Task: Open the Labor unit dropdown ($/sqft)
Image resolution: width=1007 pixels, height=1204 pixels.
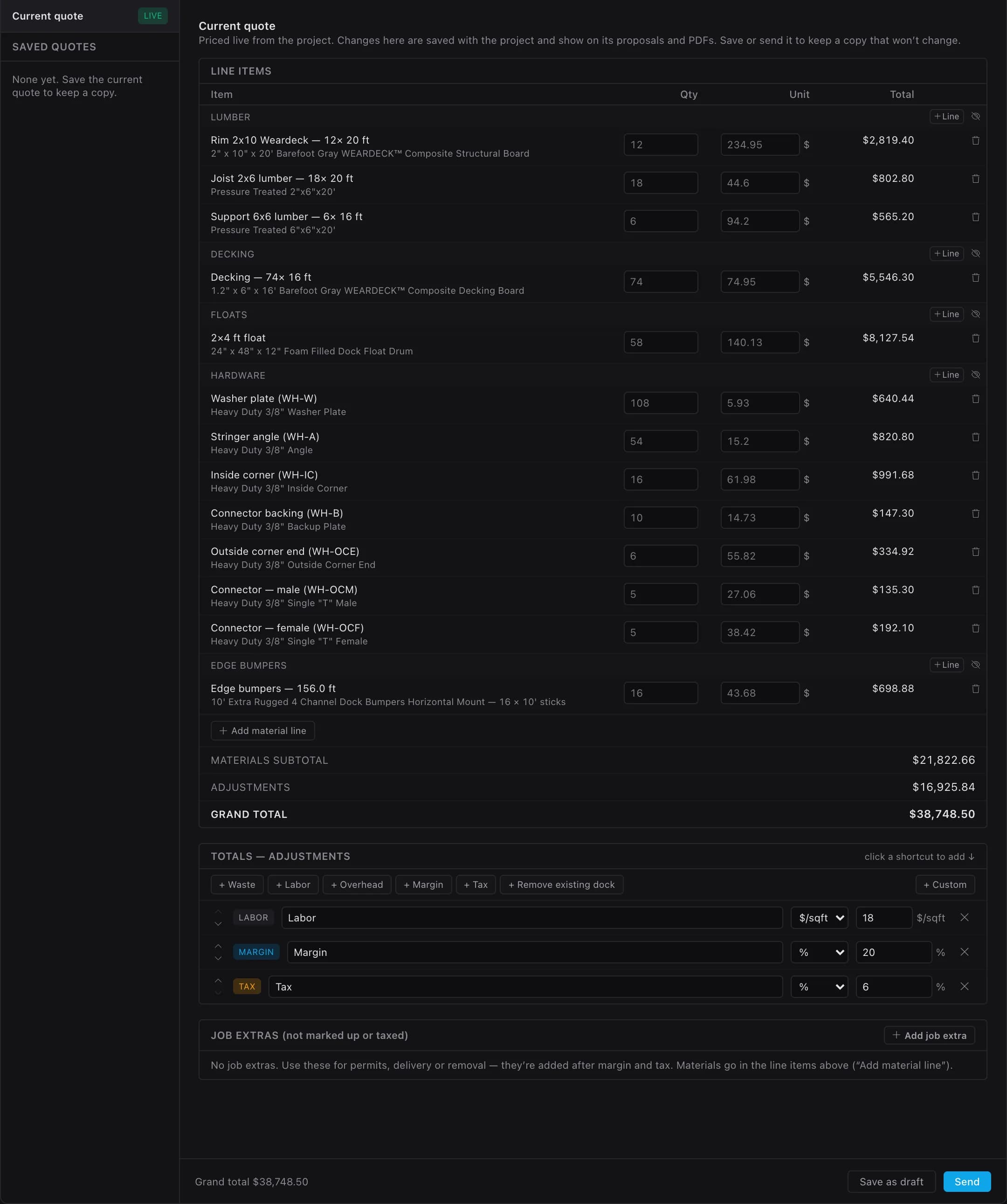Action: (x=820, y=918)
